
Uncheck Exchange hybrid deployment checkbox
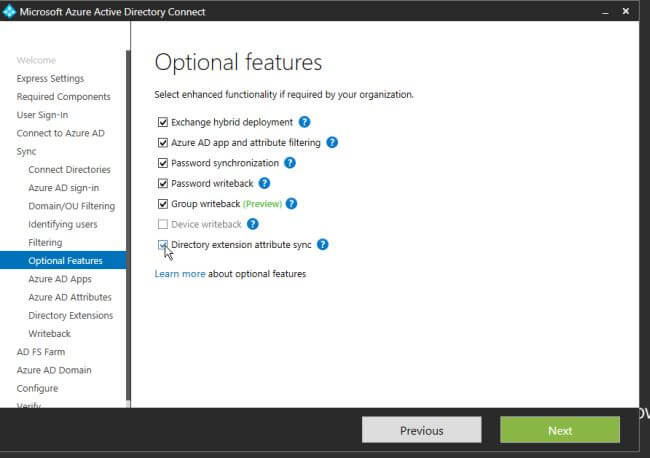point(162,122)
